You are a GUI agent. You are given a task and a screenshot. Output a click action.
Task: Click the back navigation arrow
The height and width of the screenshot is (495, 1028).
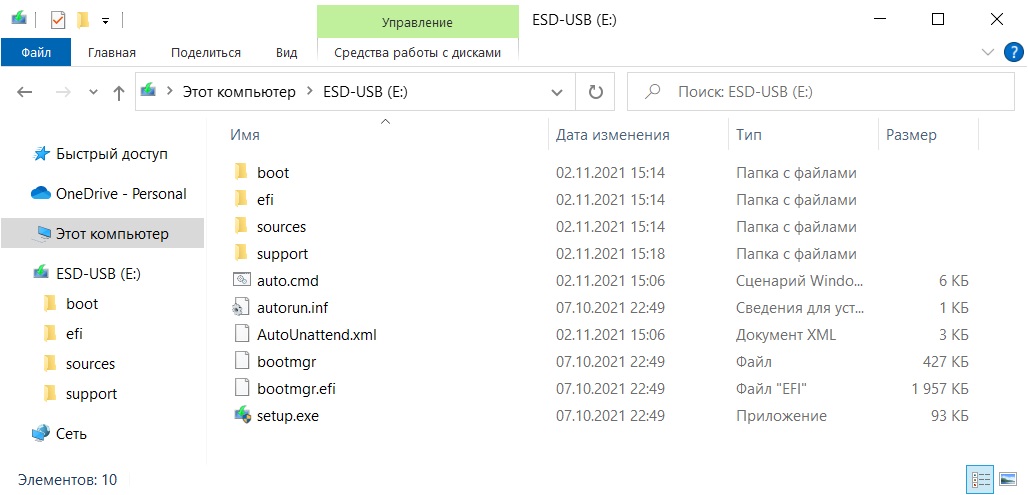click(x=25, y=92)
